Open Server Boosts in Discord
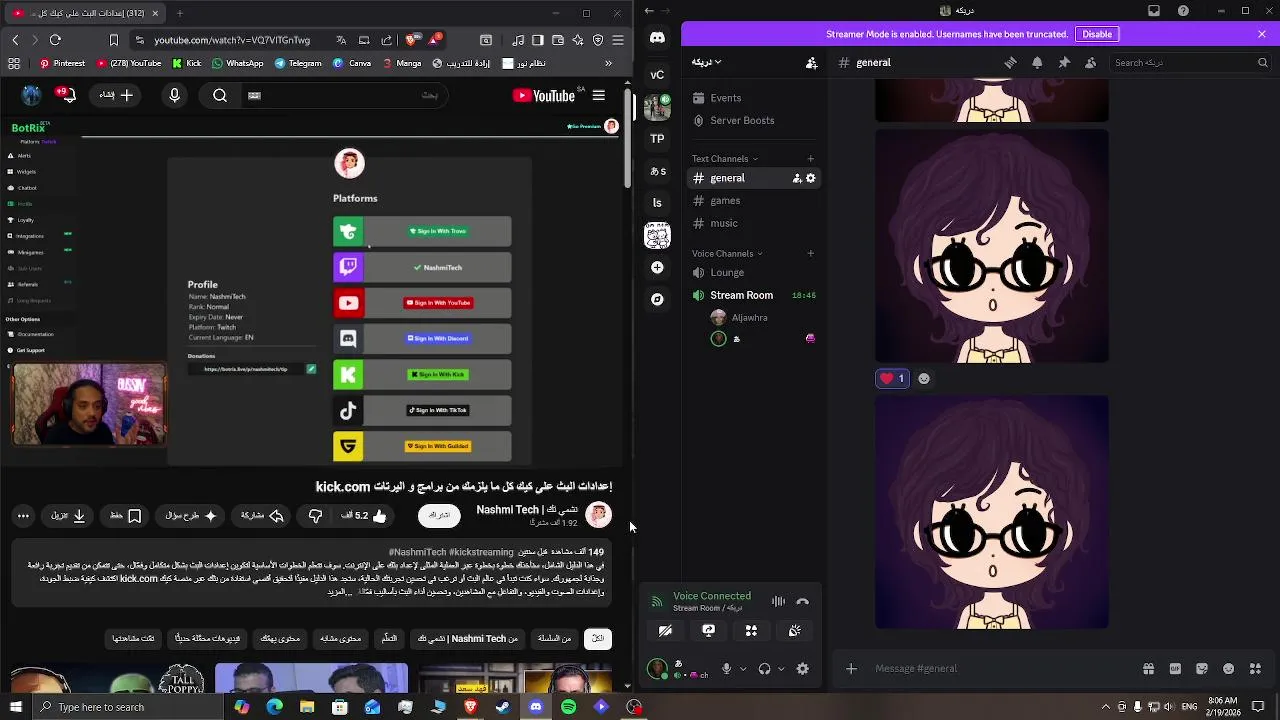The image size is (1280, 720). (754, 120)
